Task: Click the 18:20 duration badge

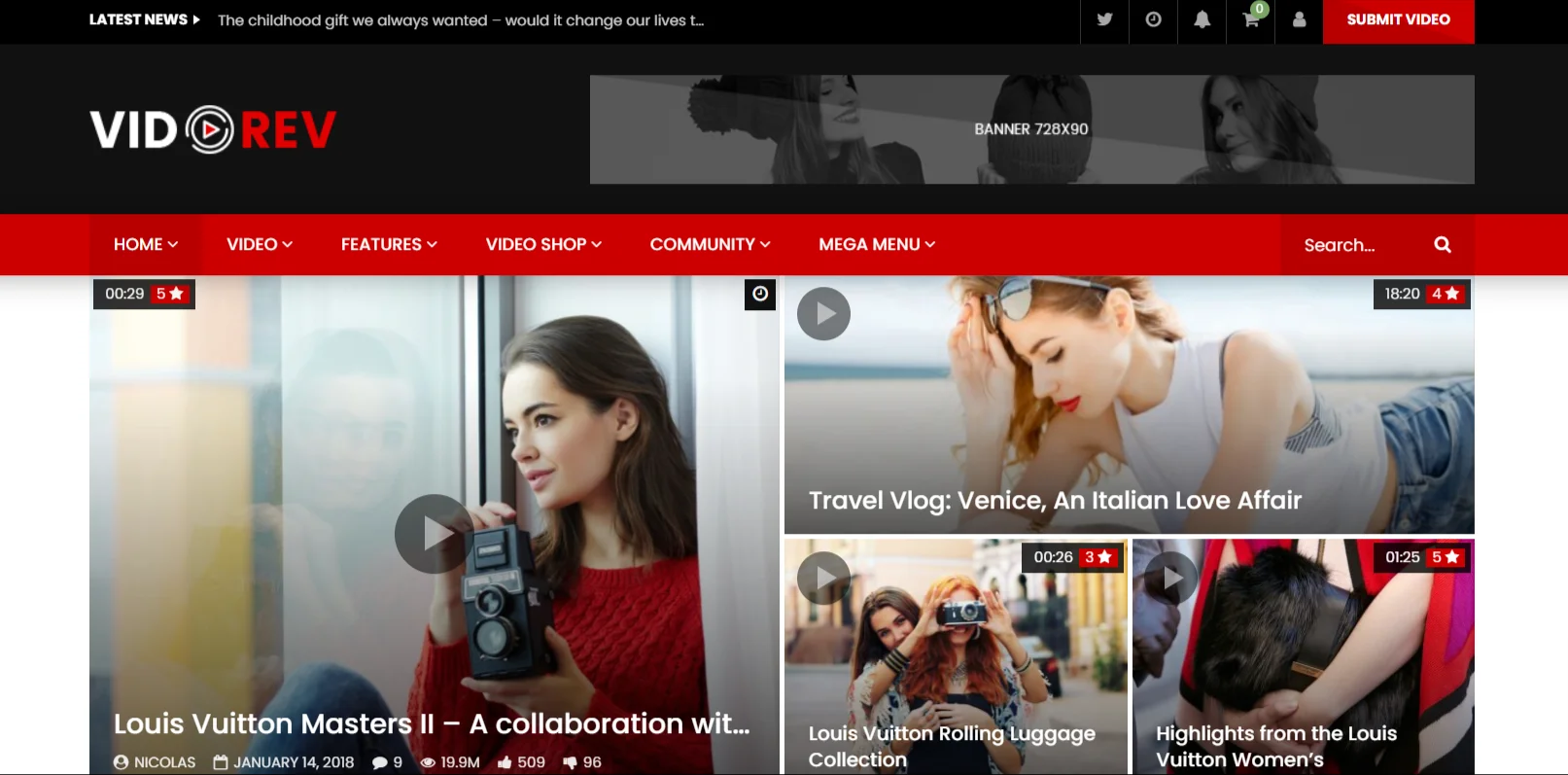Action: [1402, 294]
